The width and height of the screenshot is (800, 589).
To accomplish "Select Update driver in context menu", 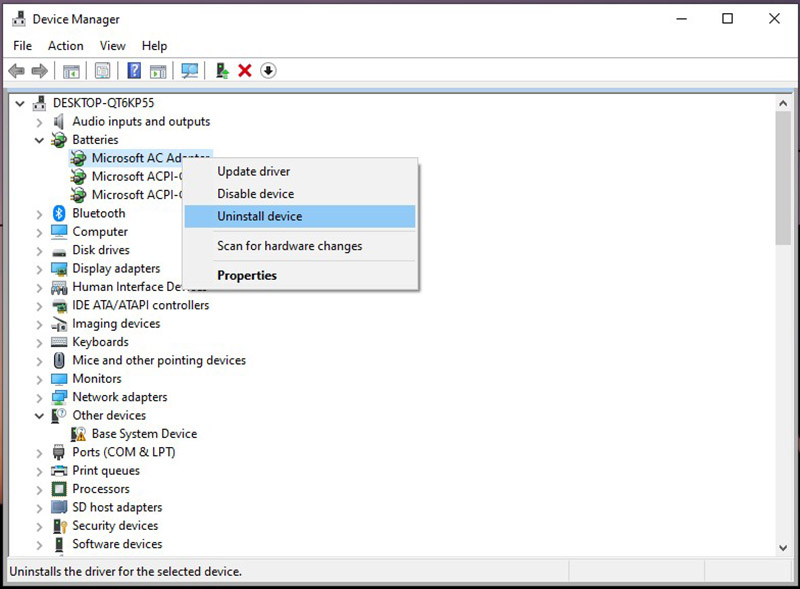I will point(300,171).
